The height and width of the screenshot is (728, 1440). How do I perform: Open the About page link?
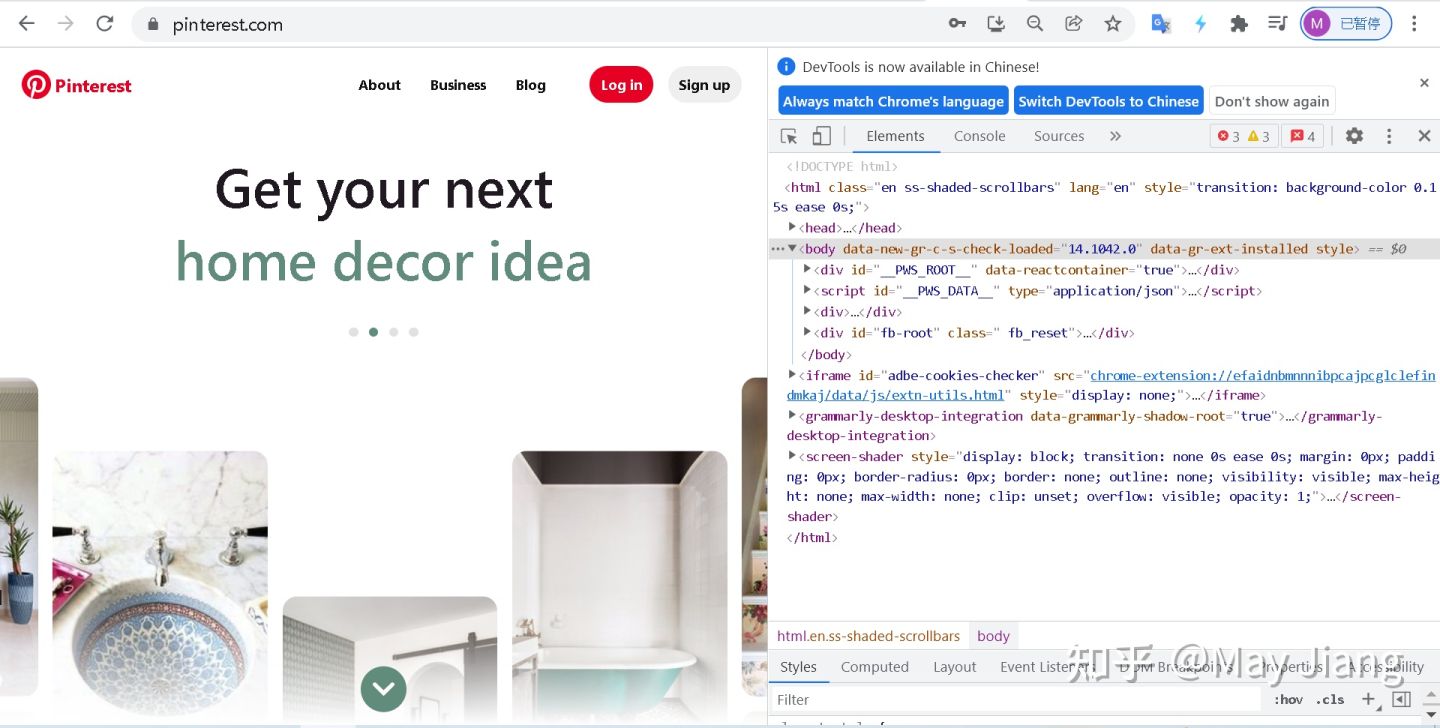click(x=380, y=85)
